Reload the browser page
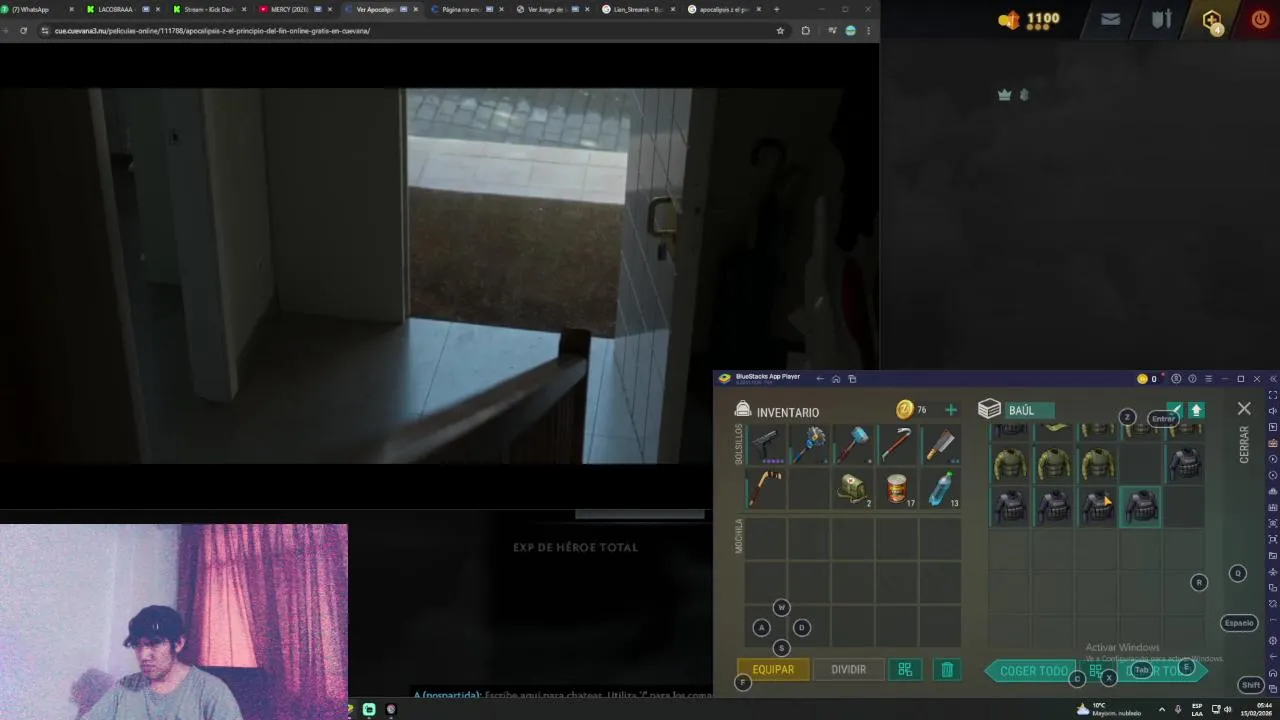The height and width of the screenshot is (720, 1280). coord(23,31)
